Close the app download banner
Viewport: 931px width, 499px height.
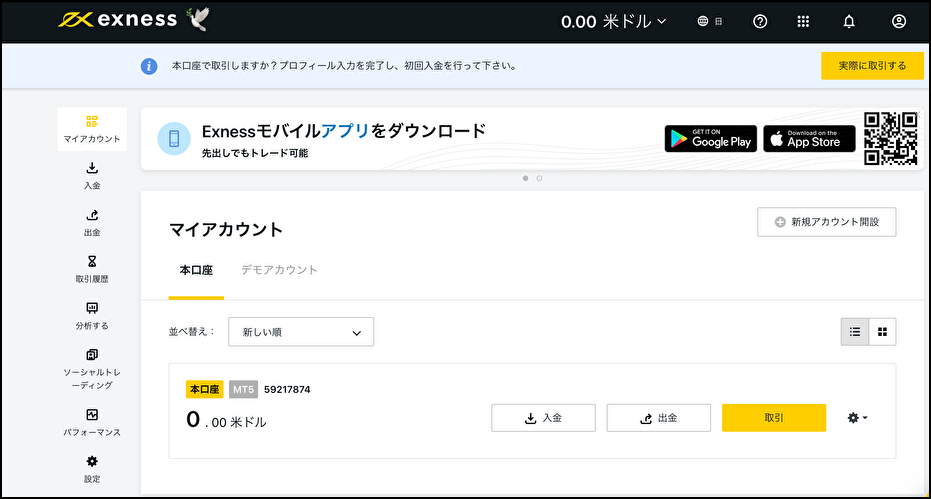click(918, 113)
